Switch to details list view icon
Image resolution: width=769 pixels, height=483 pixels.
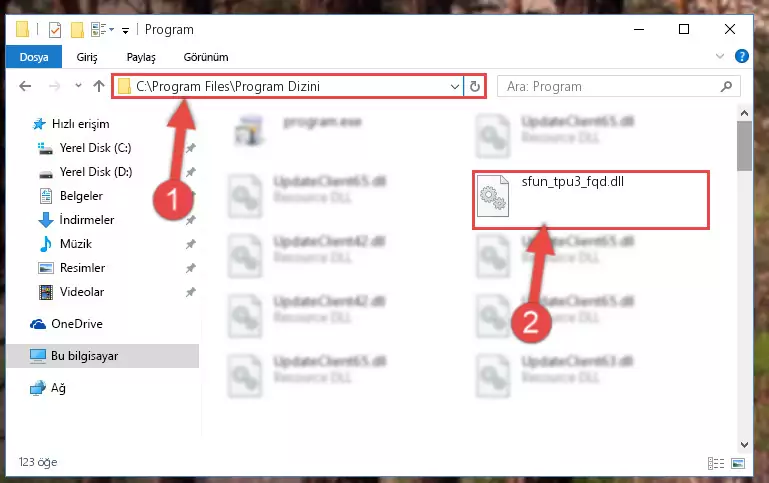716,463
